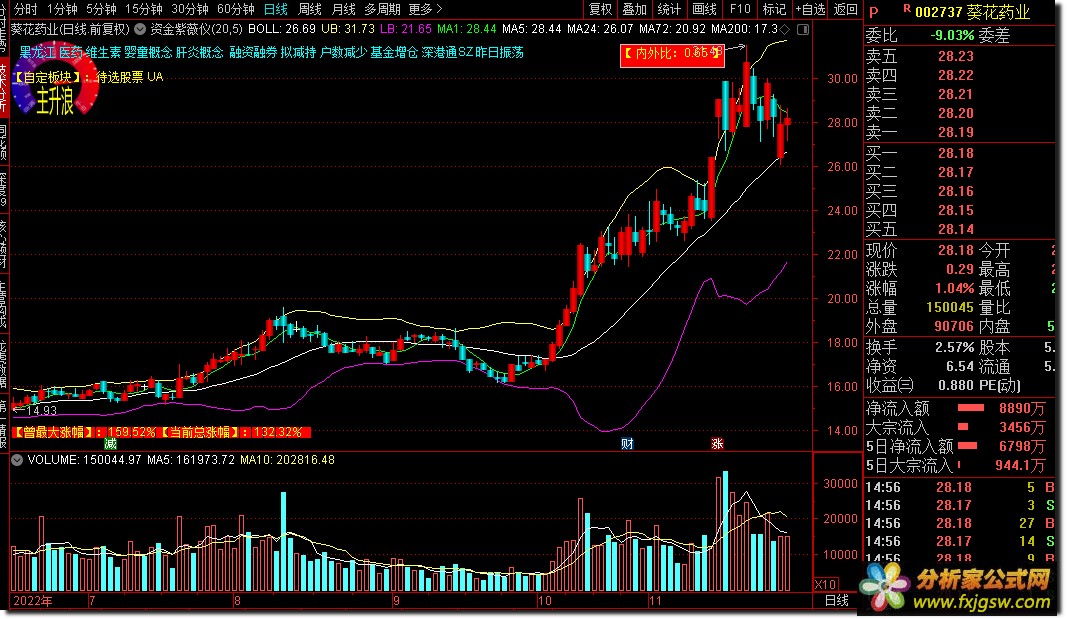The image size is (1067, 619).
Task: Click the 减 event marker on chart
Action: pos(110,444)
